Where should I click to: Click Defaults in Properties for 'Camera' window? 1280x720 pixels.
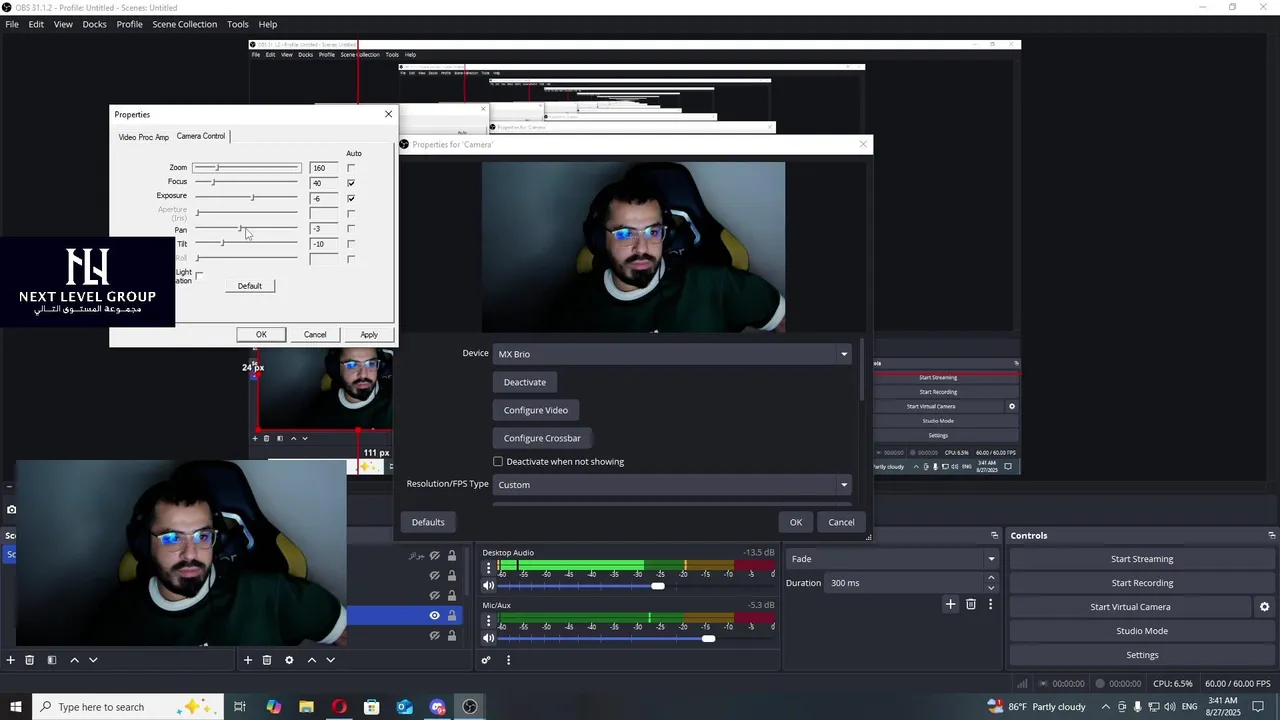(428, 522)
